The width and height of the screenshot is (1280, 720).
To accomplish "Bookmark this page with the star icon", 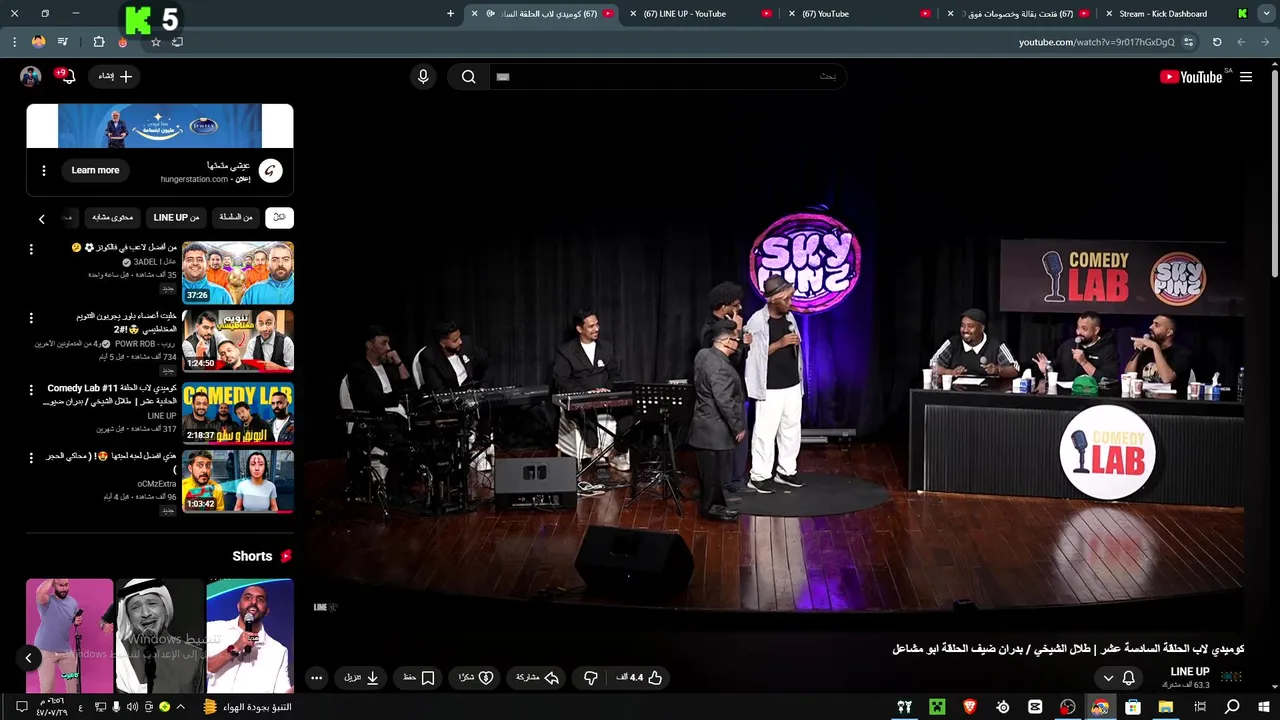I will (x=155, y=42).
